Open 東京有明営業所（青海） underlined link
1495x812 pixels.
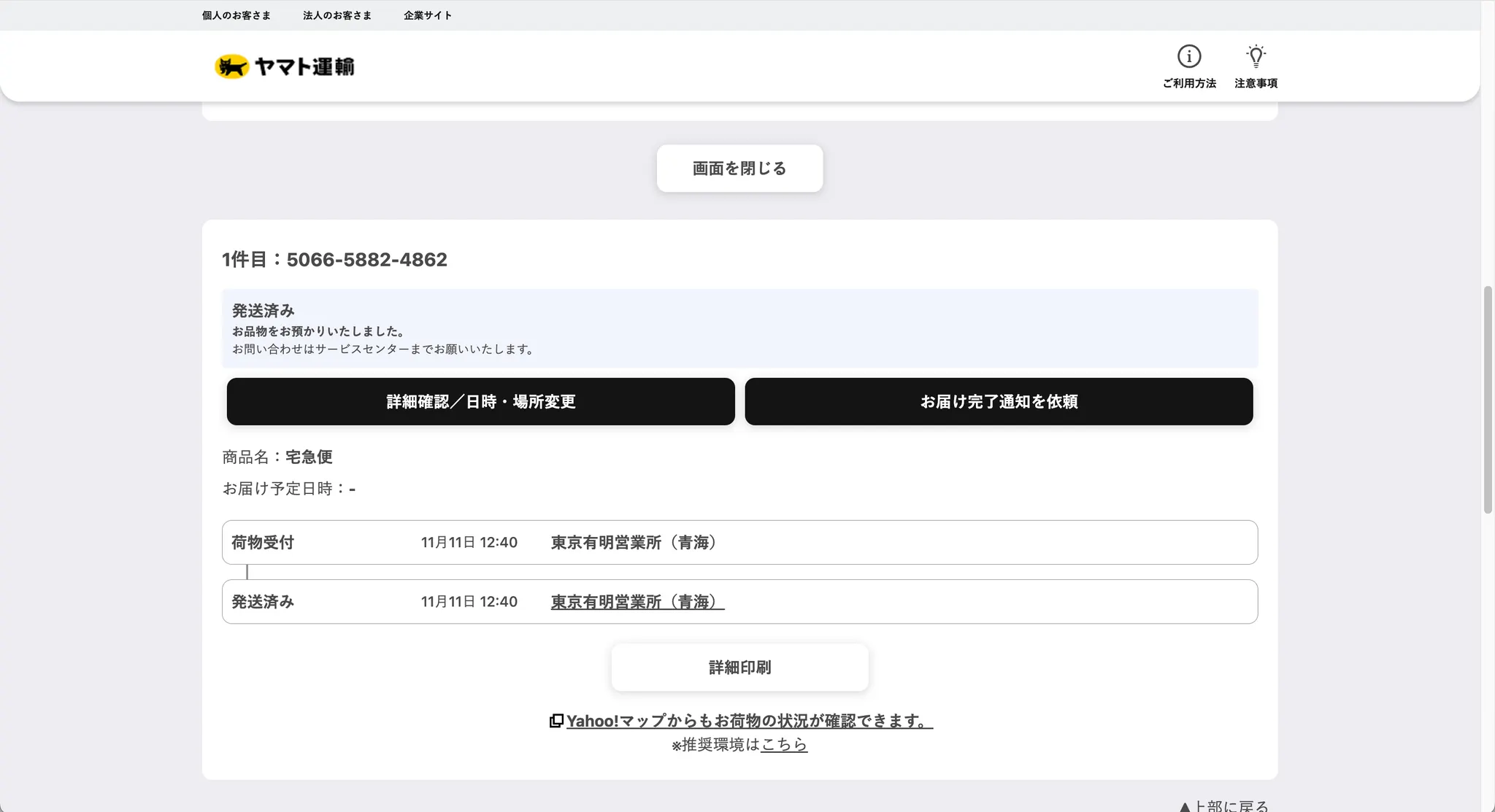click(637, 602)
